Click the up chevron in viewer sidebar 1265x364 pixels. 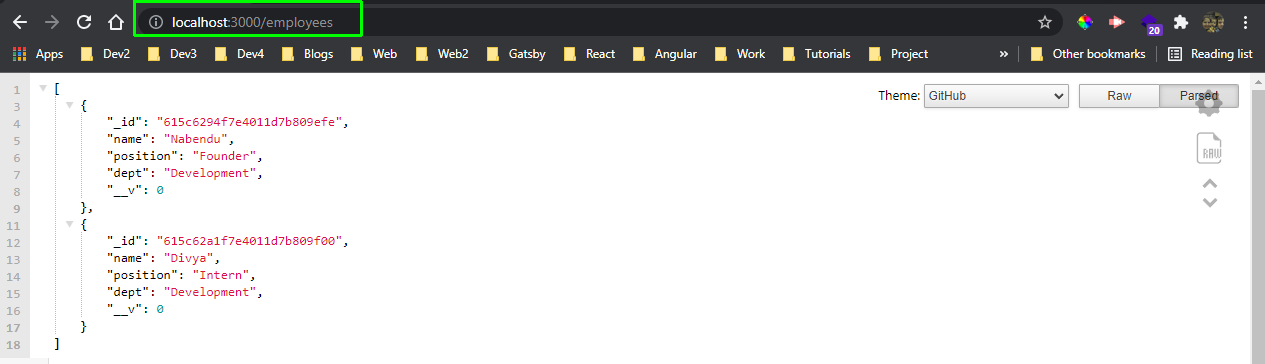pyautogui.click(x=1209, y=183)
